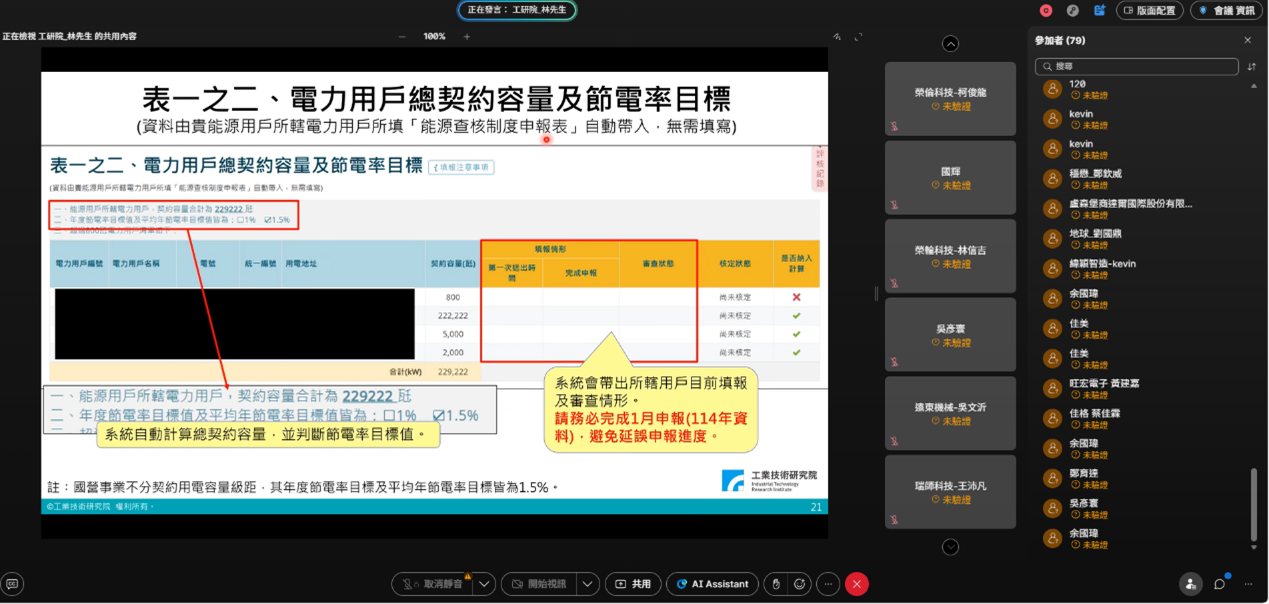Click the red recording indicator icon
1269x604 pixels.
tap(1046, 10)
